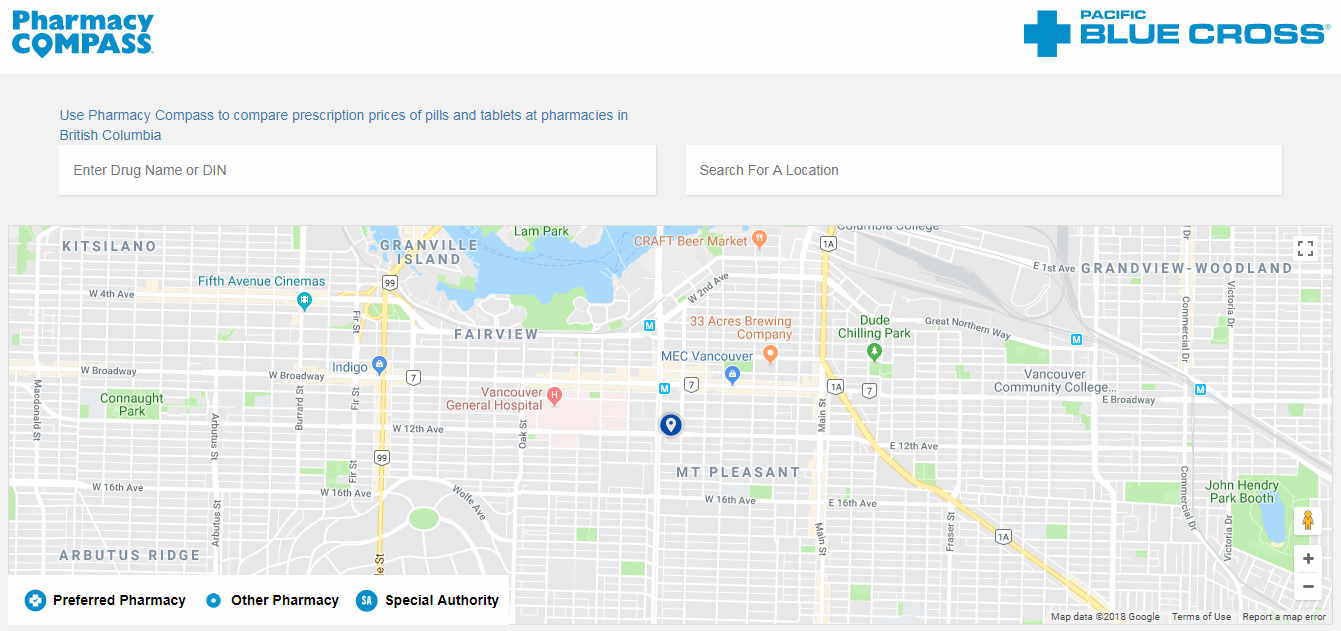Viewport: 1341px width, 631px height.
Task: Open MEC Vancouver shopping marker
Action: 732,375
